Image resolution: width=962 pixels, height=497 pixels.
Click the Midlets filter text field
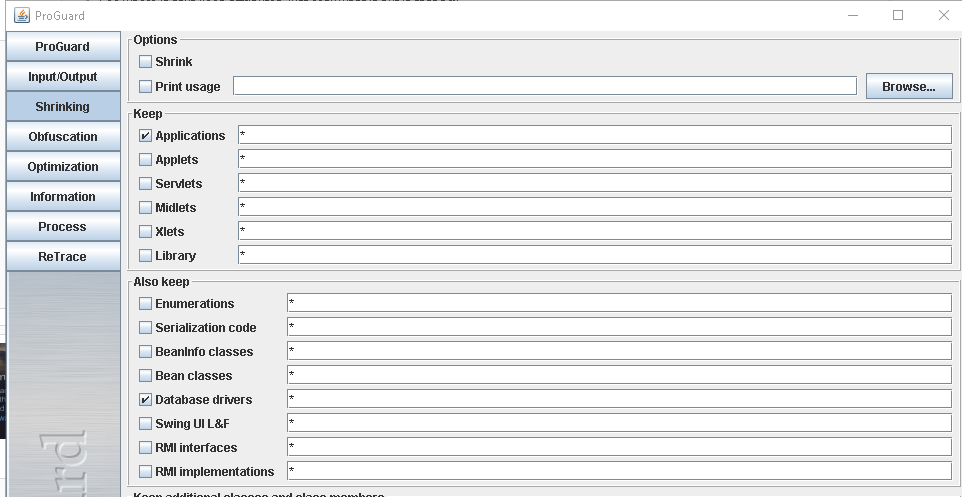[595, 207]
